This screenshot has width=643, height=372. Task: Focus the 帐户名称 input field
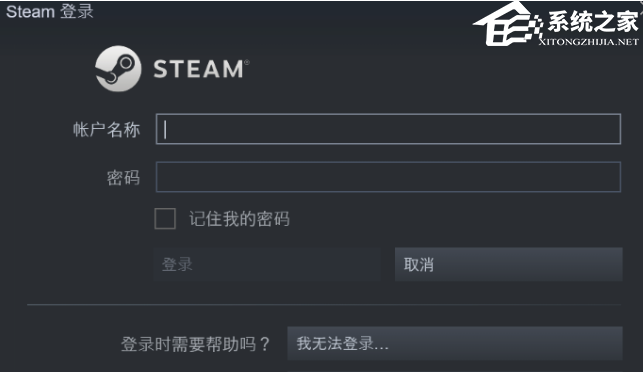[x=388, y=129]
